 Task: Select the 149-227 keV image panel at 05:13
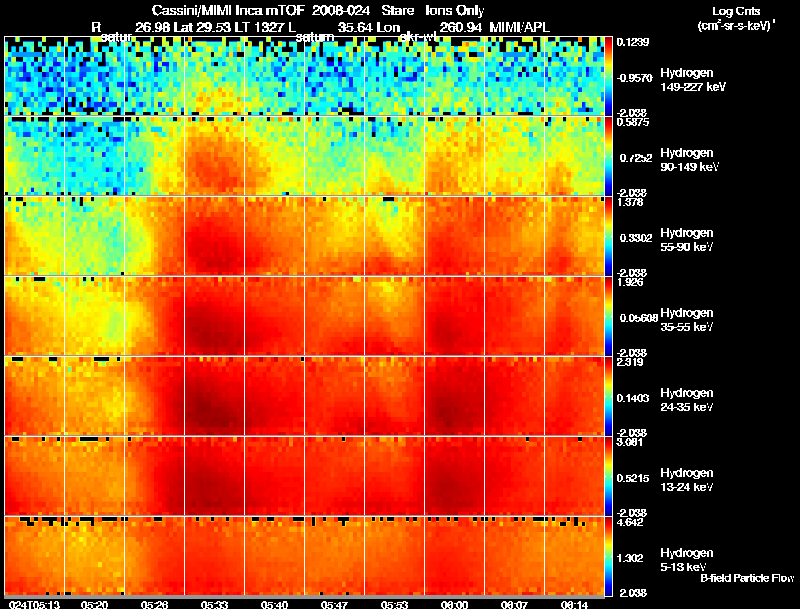(34, 76)
